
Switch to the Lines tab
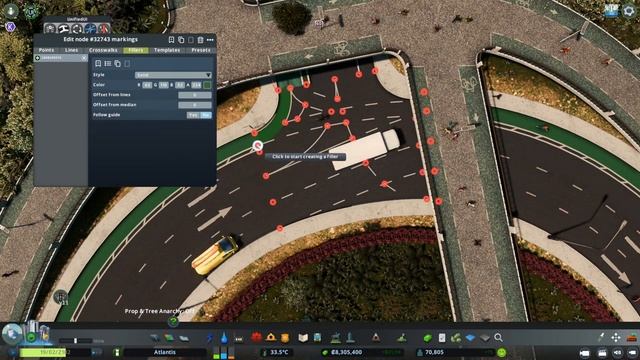[x=71, y=50]
